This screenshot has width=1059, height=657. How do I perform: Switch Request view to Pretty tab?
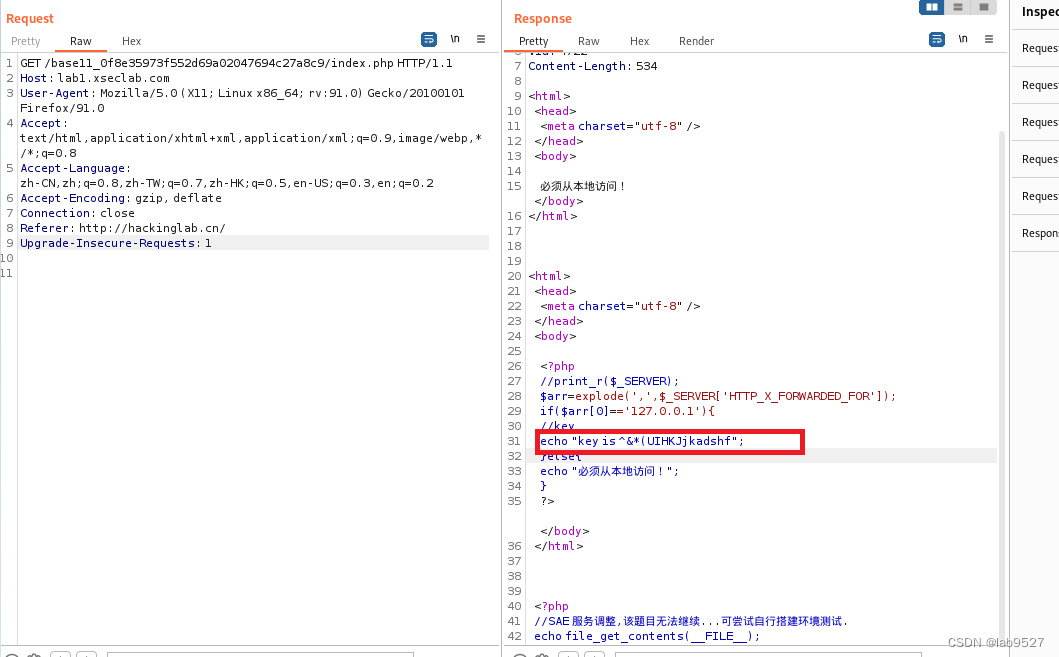tap(26, 41)
